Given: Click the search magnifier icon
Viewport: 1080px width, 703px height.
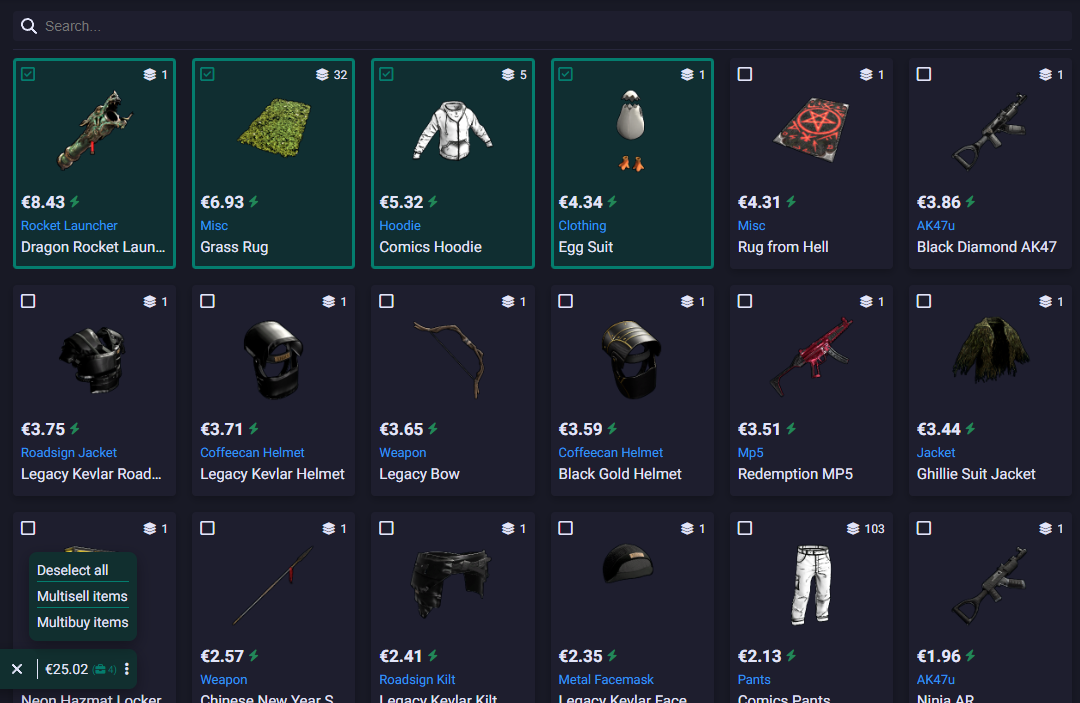Looking at the screenshot, I should tap(28, 26).
